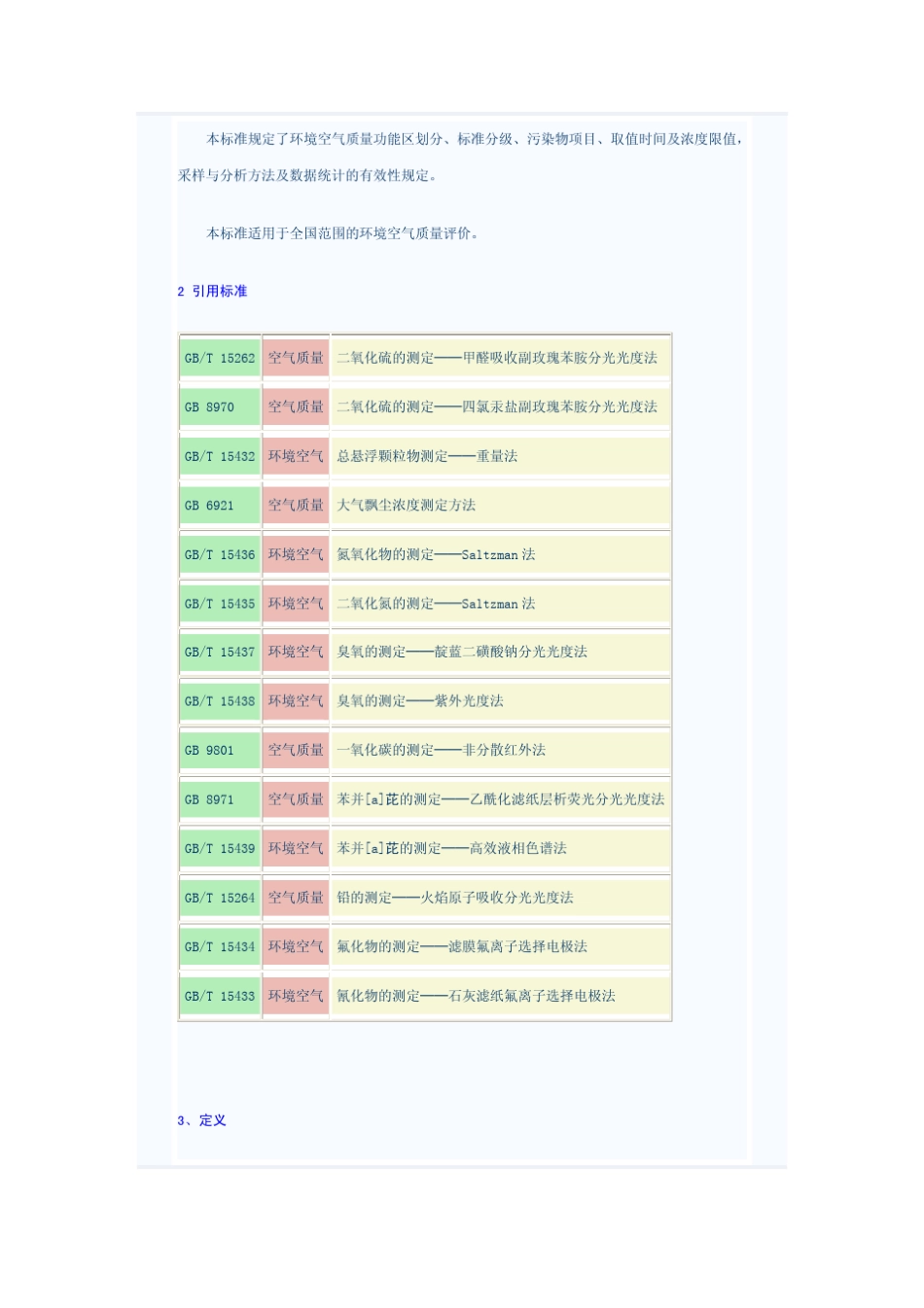Screen dimensions: 924x1308
Task: Click paragraph starting '本标准规定了环境空气质量功能区划分'
Action: click(461, 158)
